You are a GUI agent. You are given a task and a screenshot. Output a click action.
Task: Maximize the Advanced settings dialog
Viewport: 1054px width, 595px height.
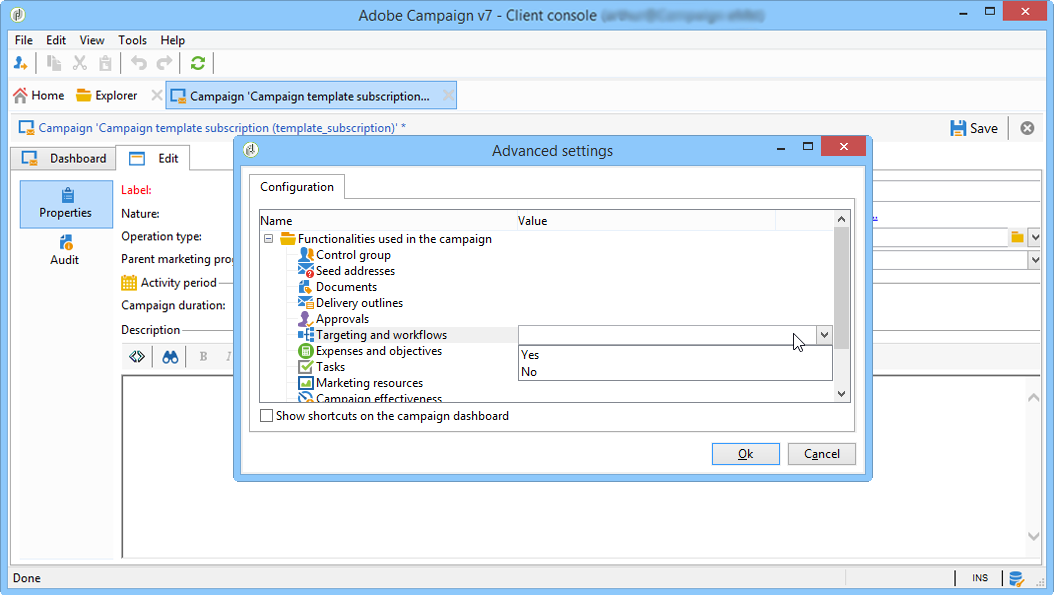[x=808, y=147]
